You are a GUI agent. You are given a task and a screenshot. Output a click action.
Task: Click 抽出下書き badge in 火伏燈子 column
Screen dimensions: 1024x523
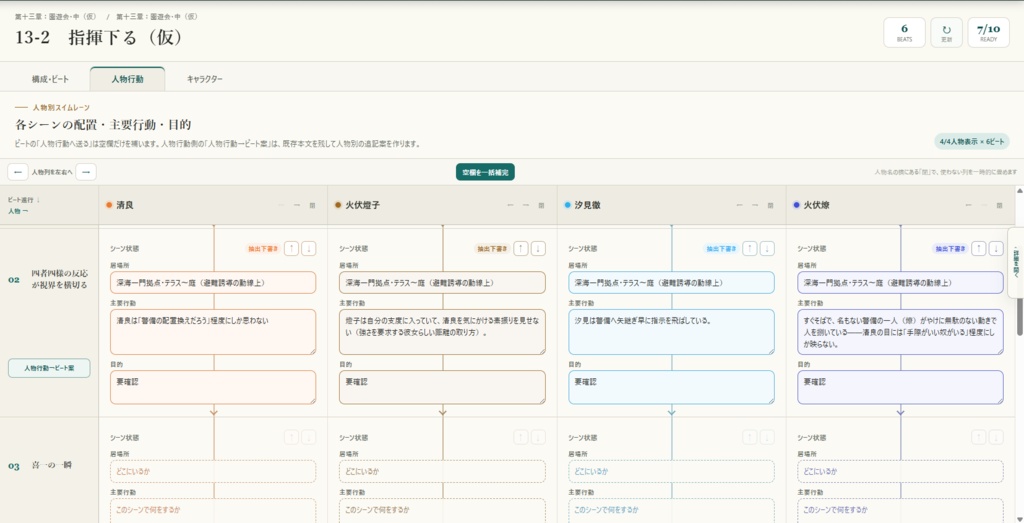[x=492, y=249]
